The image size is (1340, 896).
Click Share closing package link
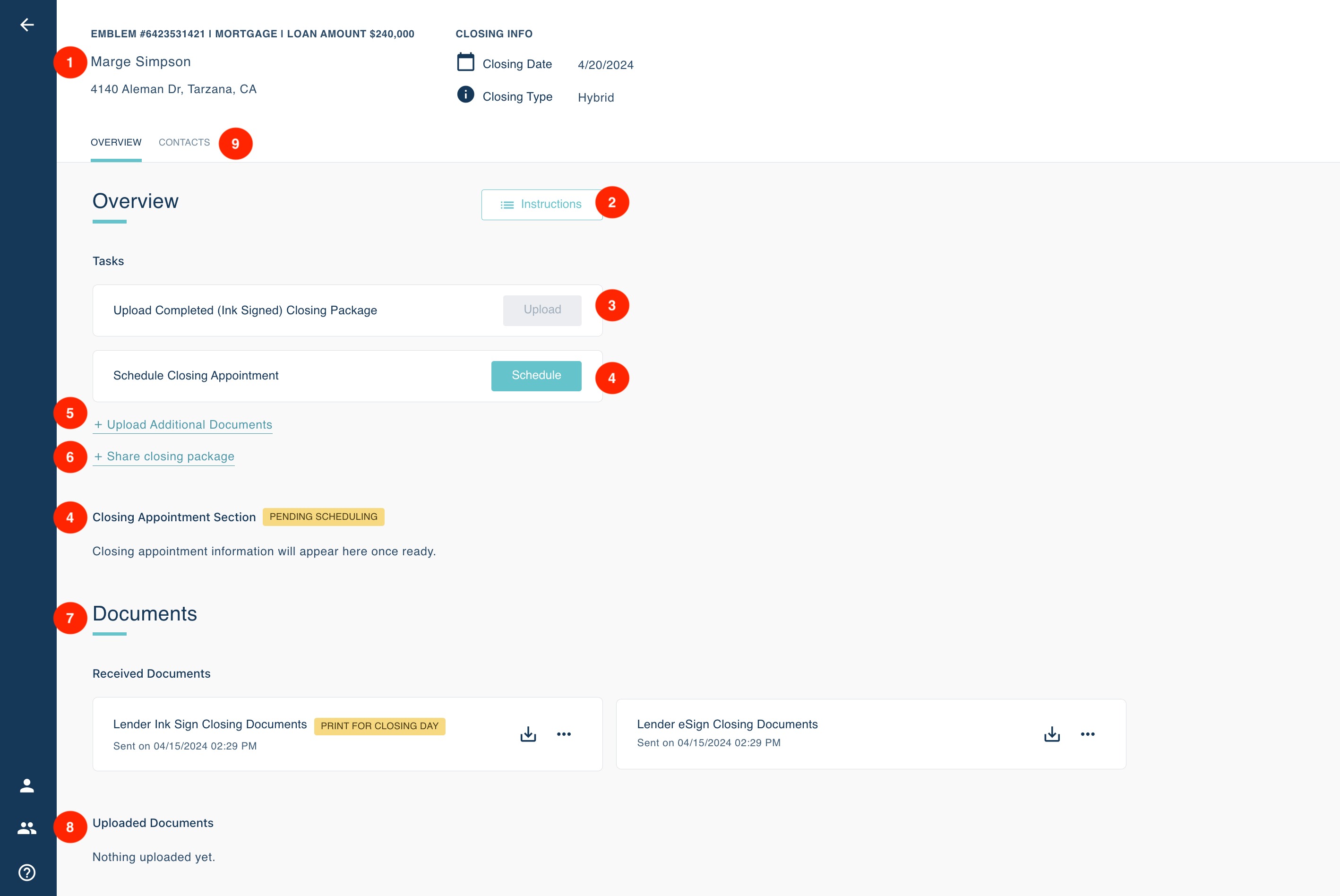[164, 457]
